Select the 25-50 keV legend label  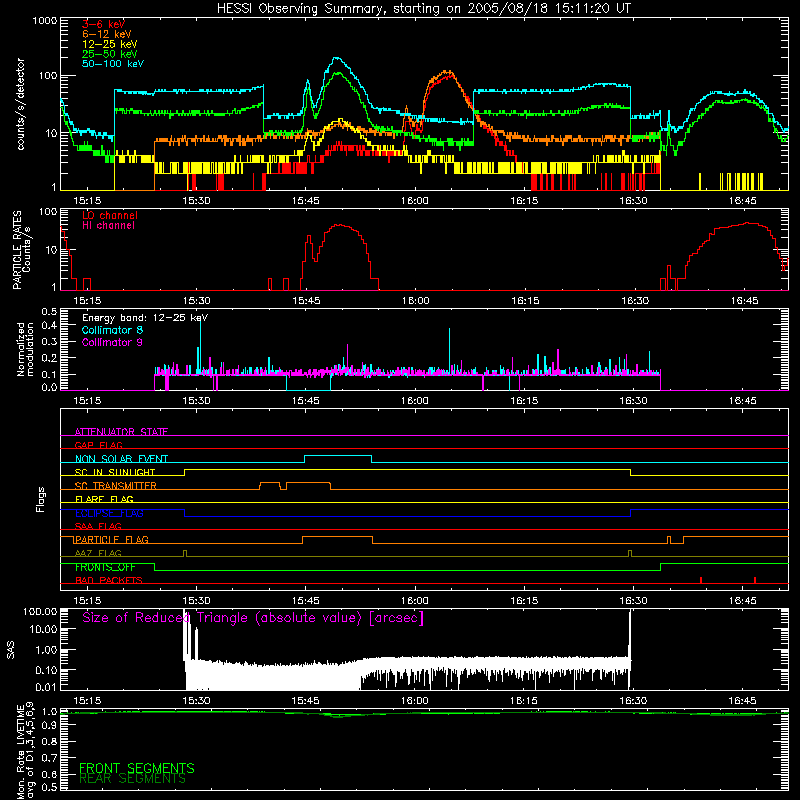[x=110, y=54]
